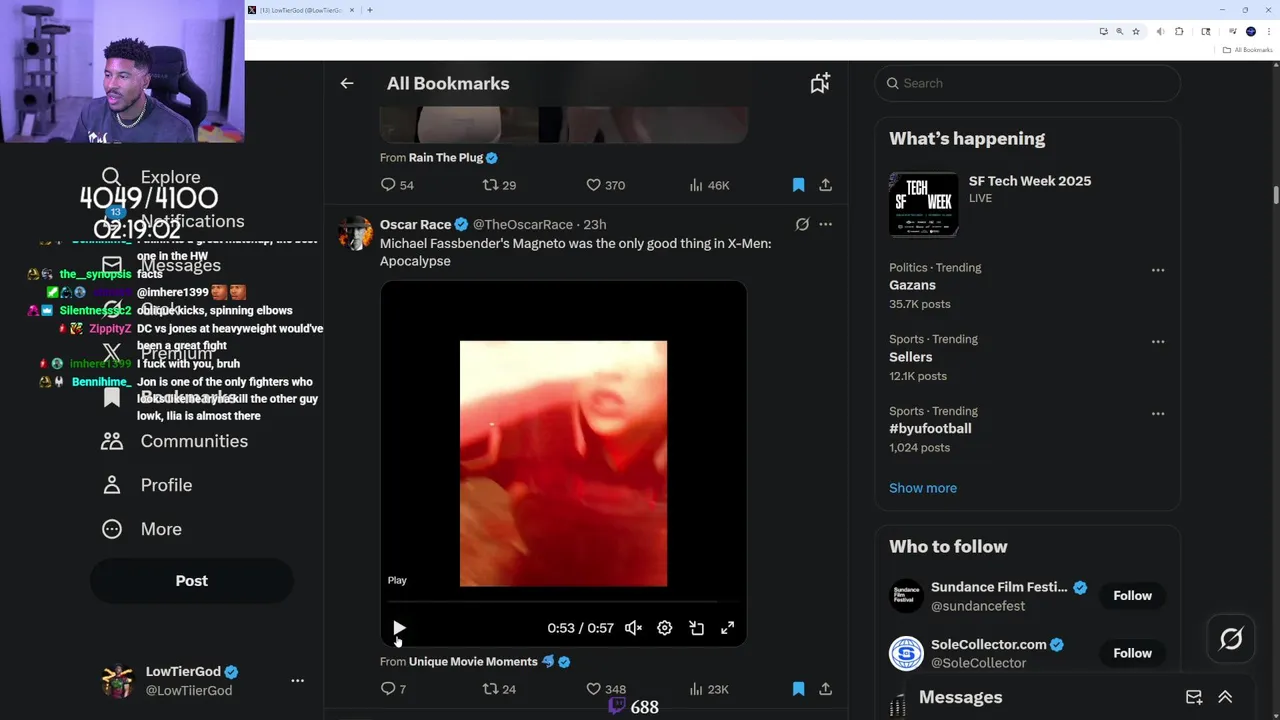Close the LowTierGod browser tab
Viewport: 1280px width, 720px height.
click(352, 10)
